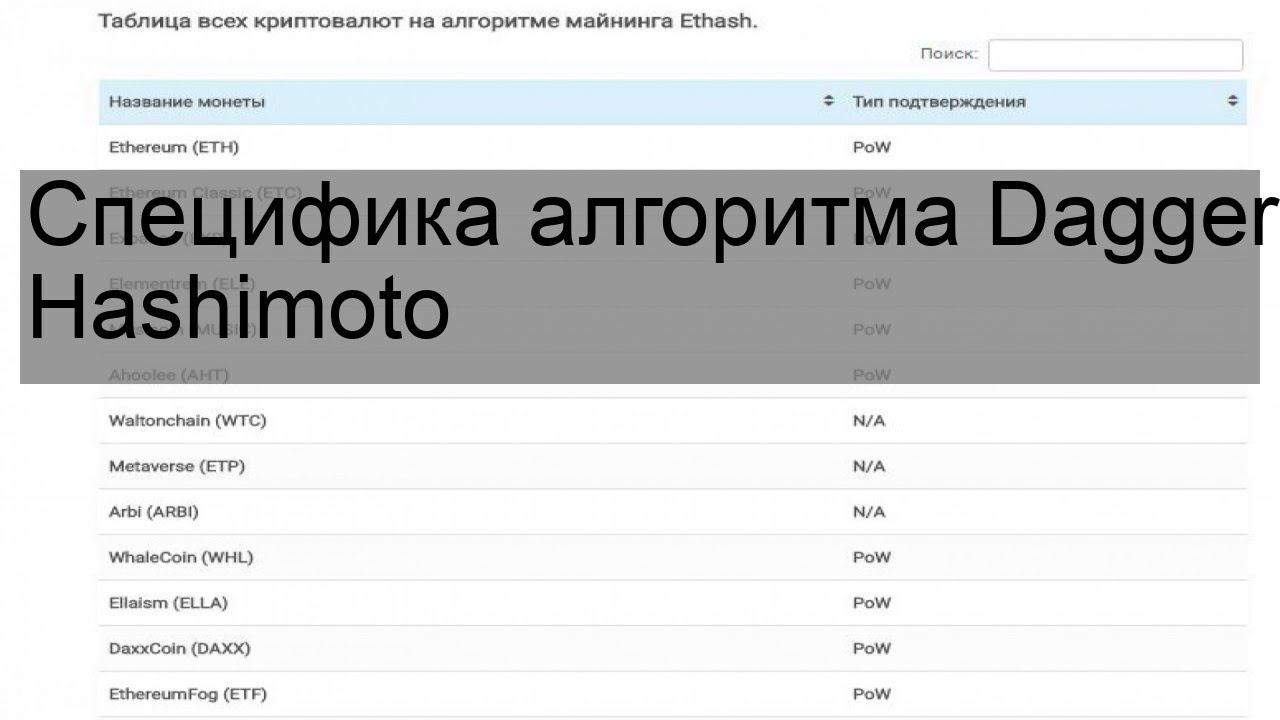The height and width of the screenshot is (720, 1280).
Task: Sort by Название монеты column arrows
Action: pos(828,101)
